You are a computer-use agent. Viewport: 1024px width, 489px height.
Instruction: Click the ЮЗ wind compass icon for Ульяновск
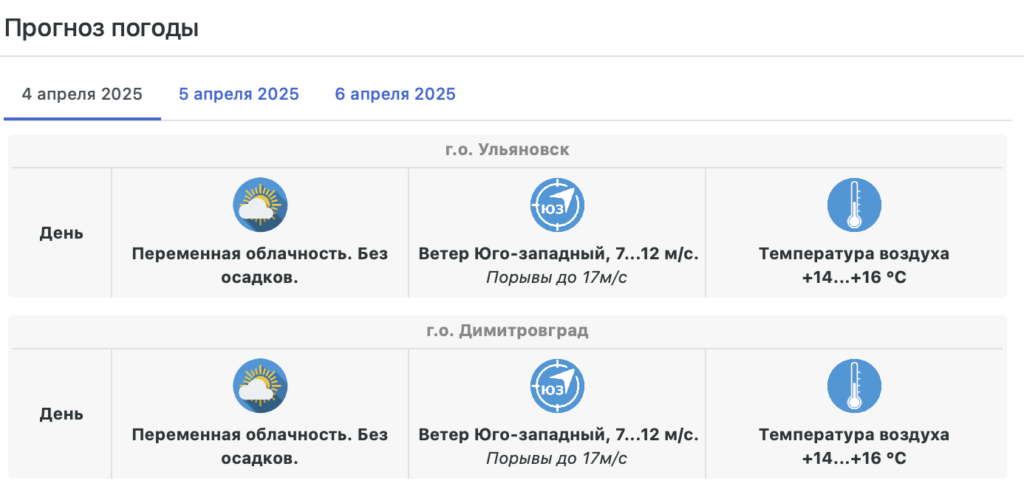(x=557, y=205)
